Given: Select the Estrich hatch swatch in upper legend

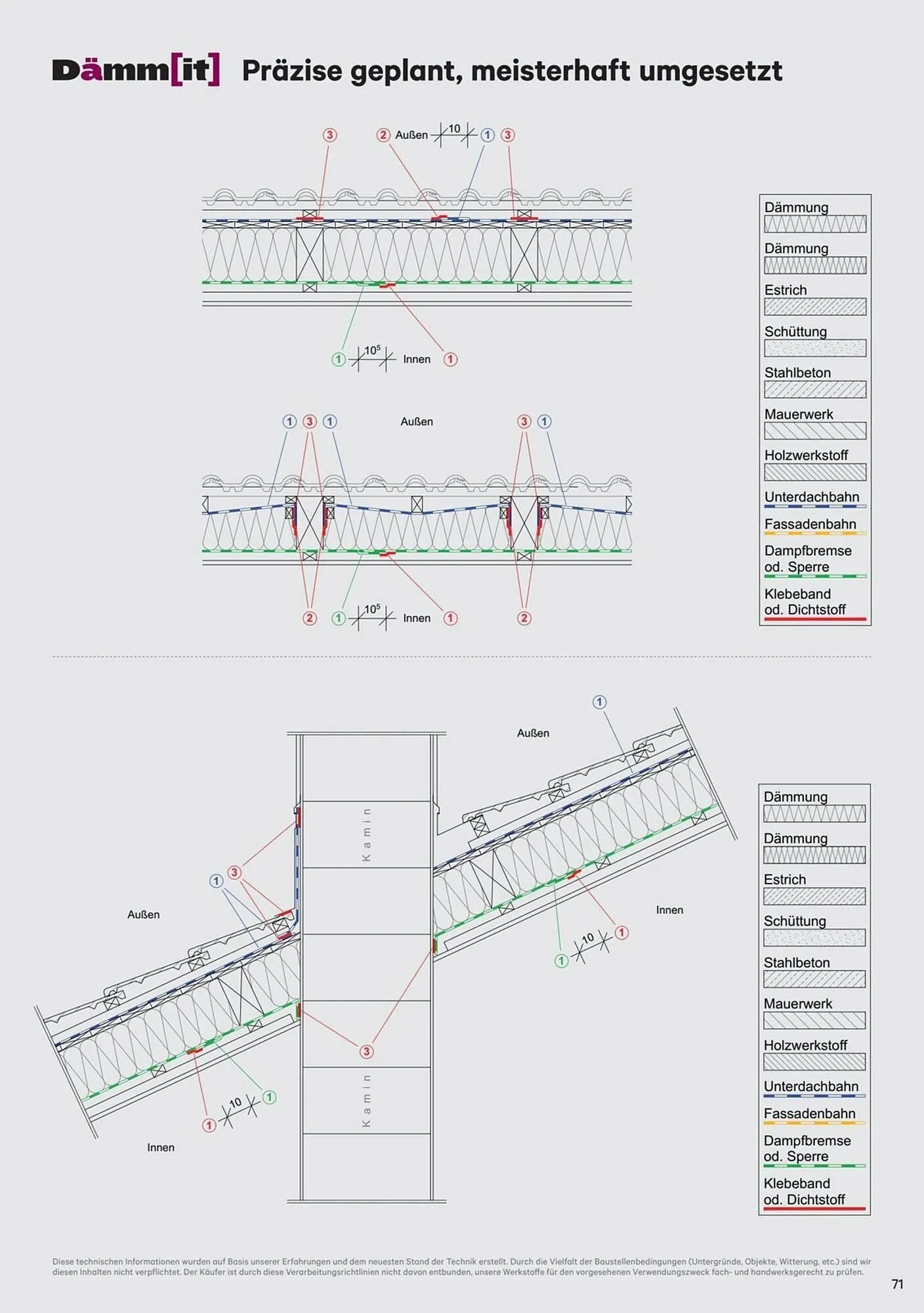Looking at the screenshot, I should pos(814,307).
